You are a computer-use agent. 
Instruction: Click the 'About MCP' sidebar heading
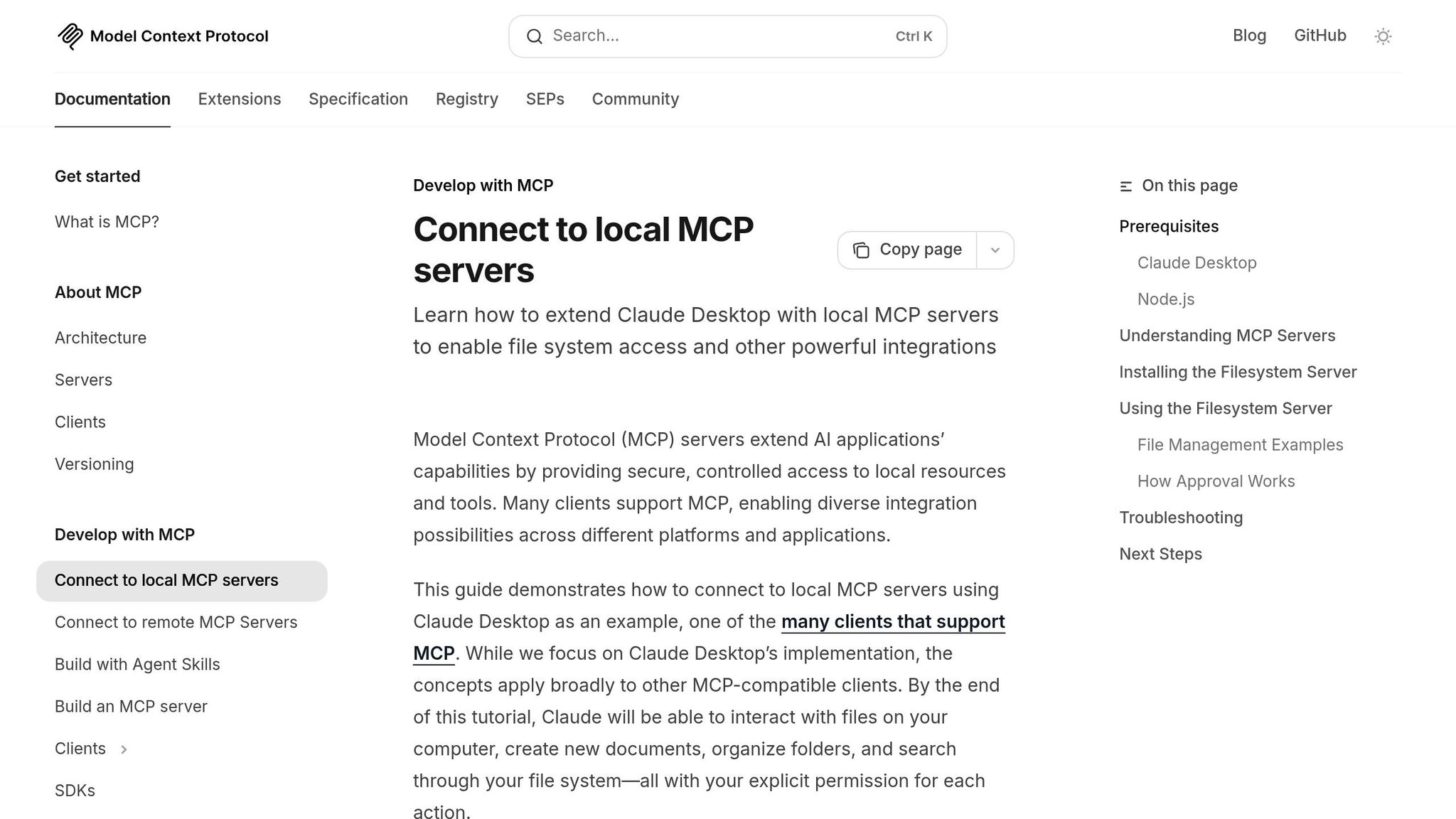[x=98, y=292]
